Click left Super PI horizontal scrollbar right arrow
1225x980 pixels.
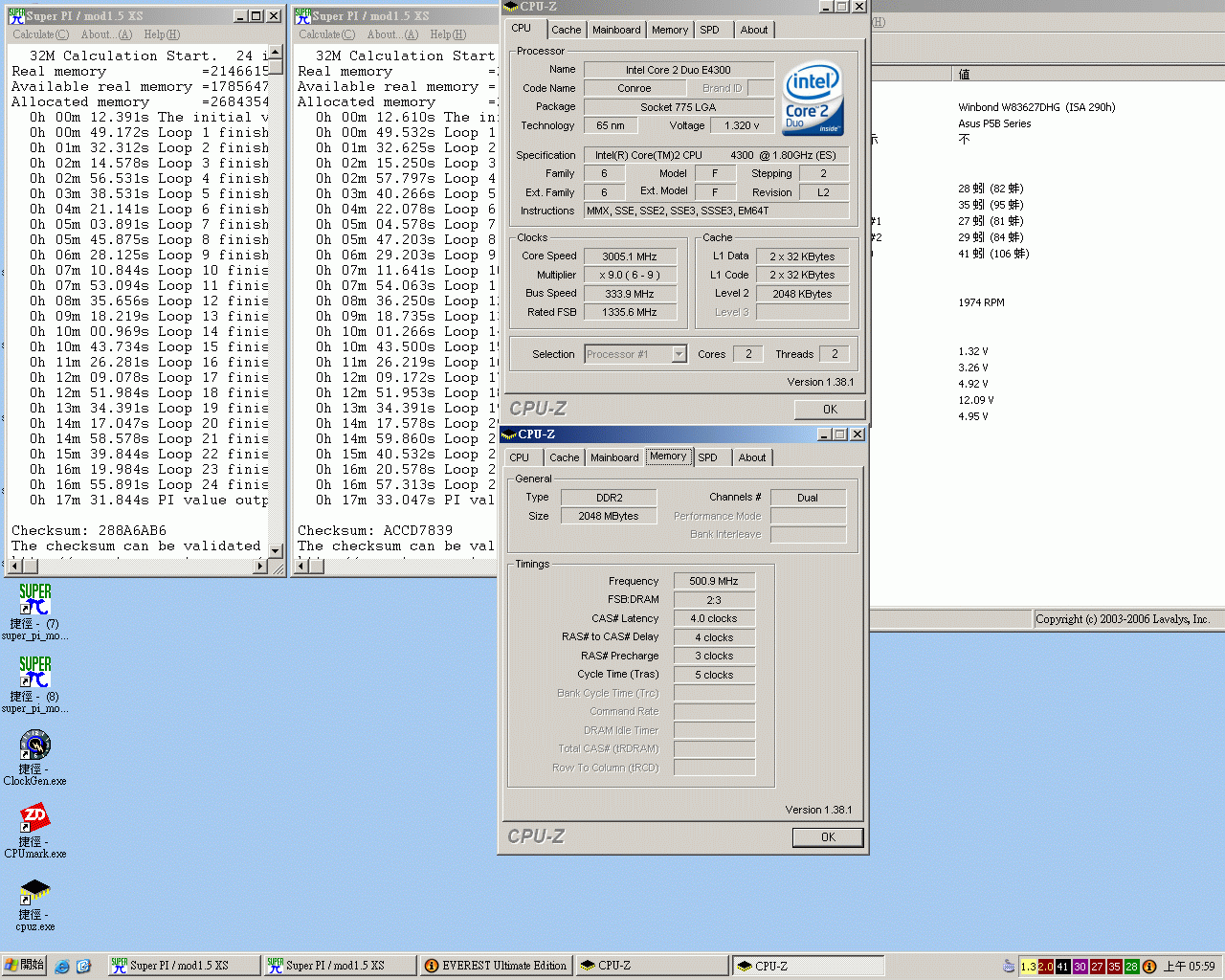[x=260, y=566]
